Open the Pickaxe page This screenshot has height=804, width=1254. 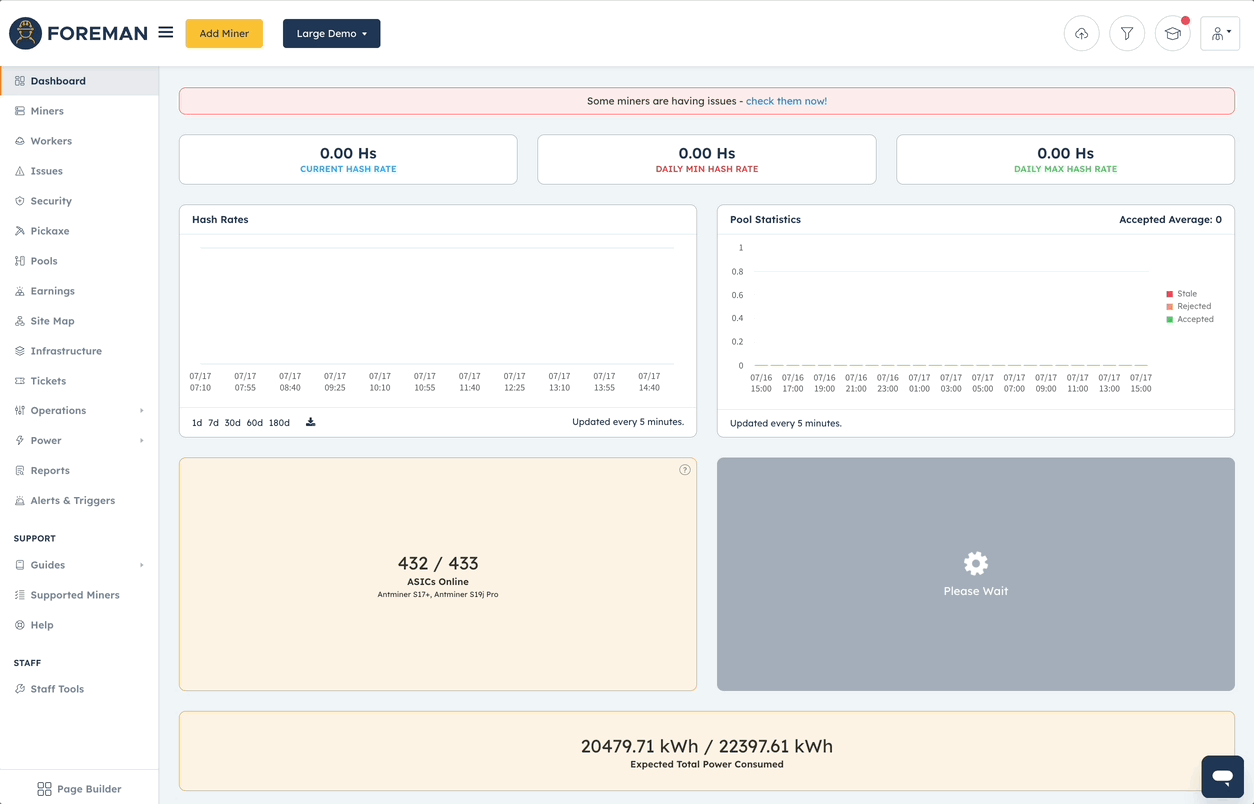(50, 231)
